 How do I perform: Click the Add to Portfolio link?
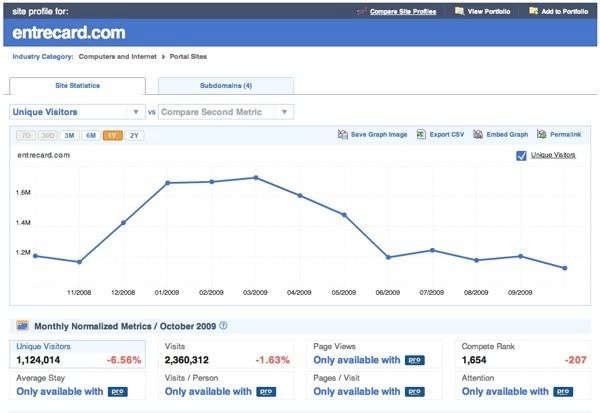pos(565,12)
